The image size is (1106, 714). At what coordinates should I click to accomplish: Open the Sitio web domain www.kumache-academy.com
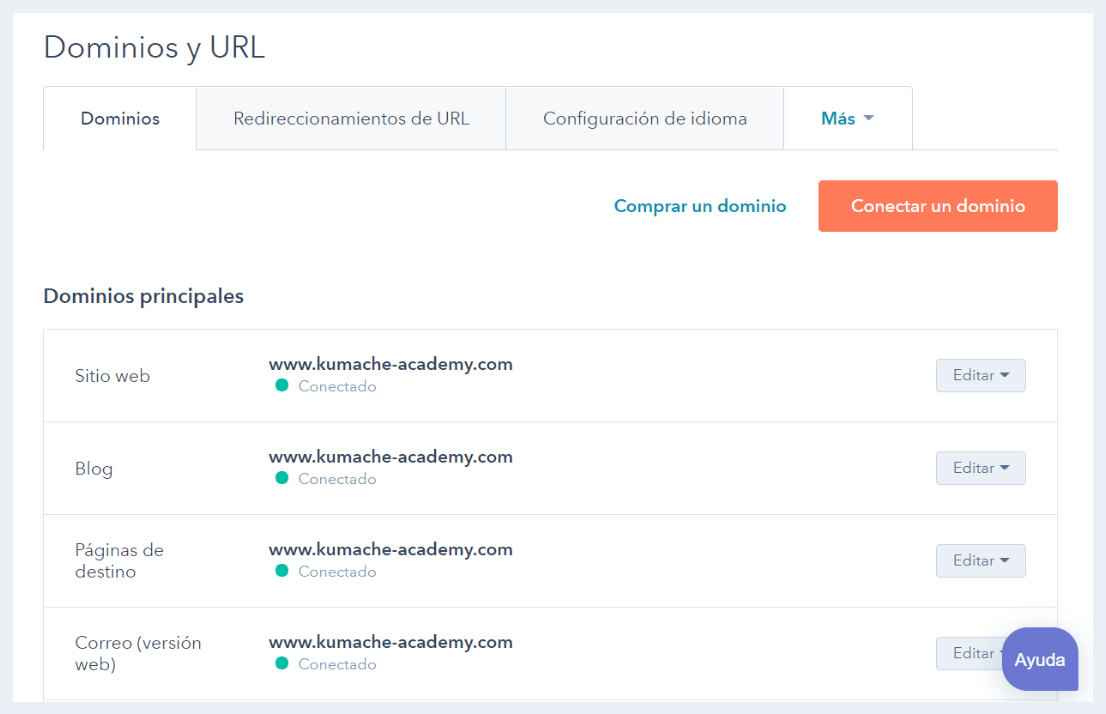pyautogui.click(x=391, y=364)
